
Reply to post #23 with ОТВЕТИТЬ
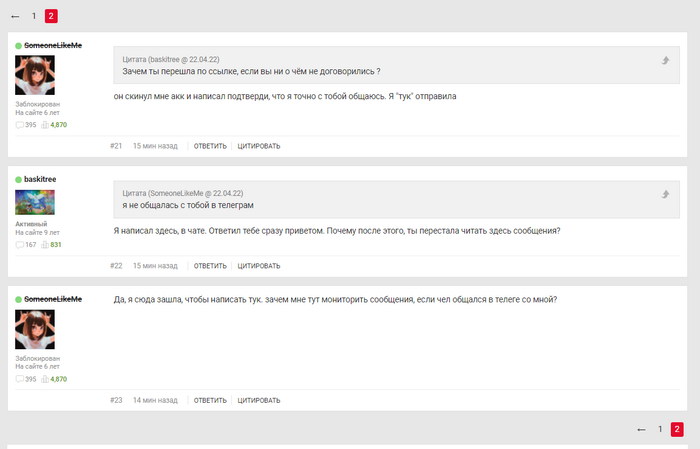(210, 400)
